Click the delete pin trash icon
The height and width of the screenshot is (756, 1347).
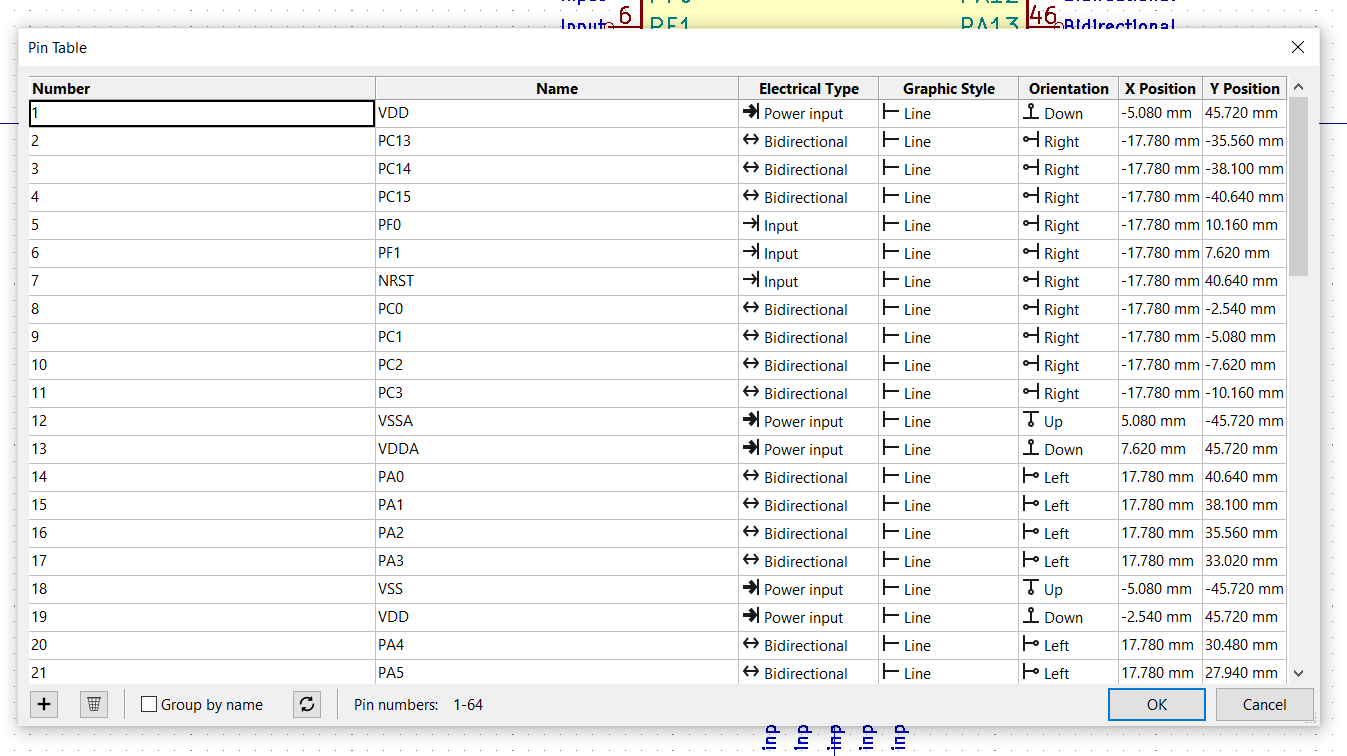click(x=94, y=704)
